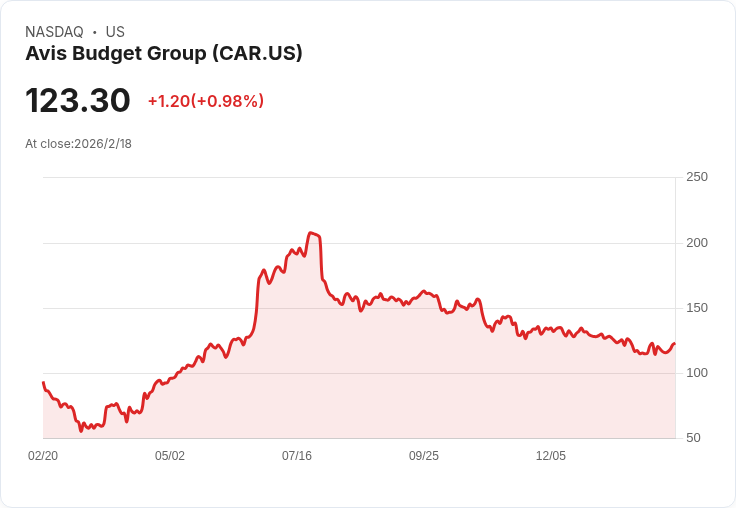Click the leftmost start of the price line
Image resolution: width=736 pixels, height=508 pixels.
point(43,382)
